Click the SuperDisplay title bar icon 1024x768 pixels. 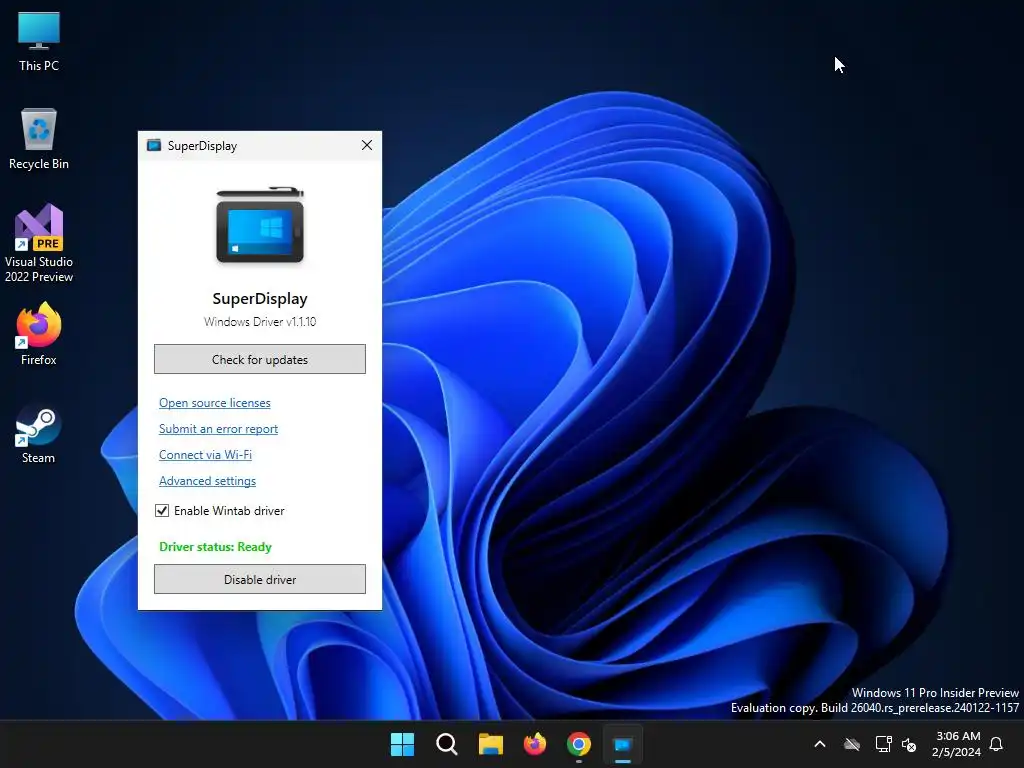pyautogui.click(x=154, y=145)
